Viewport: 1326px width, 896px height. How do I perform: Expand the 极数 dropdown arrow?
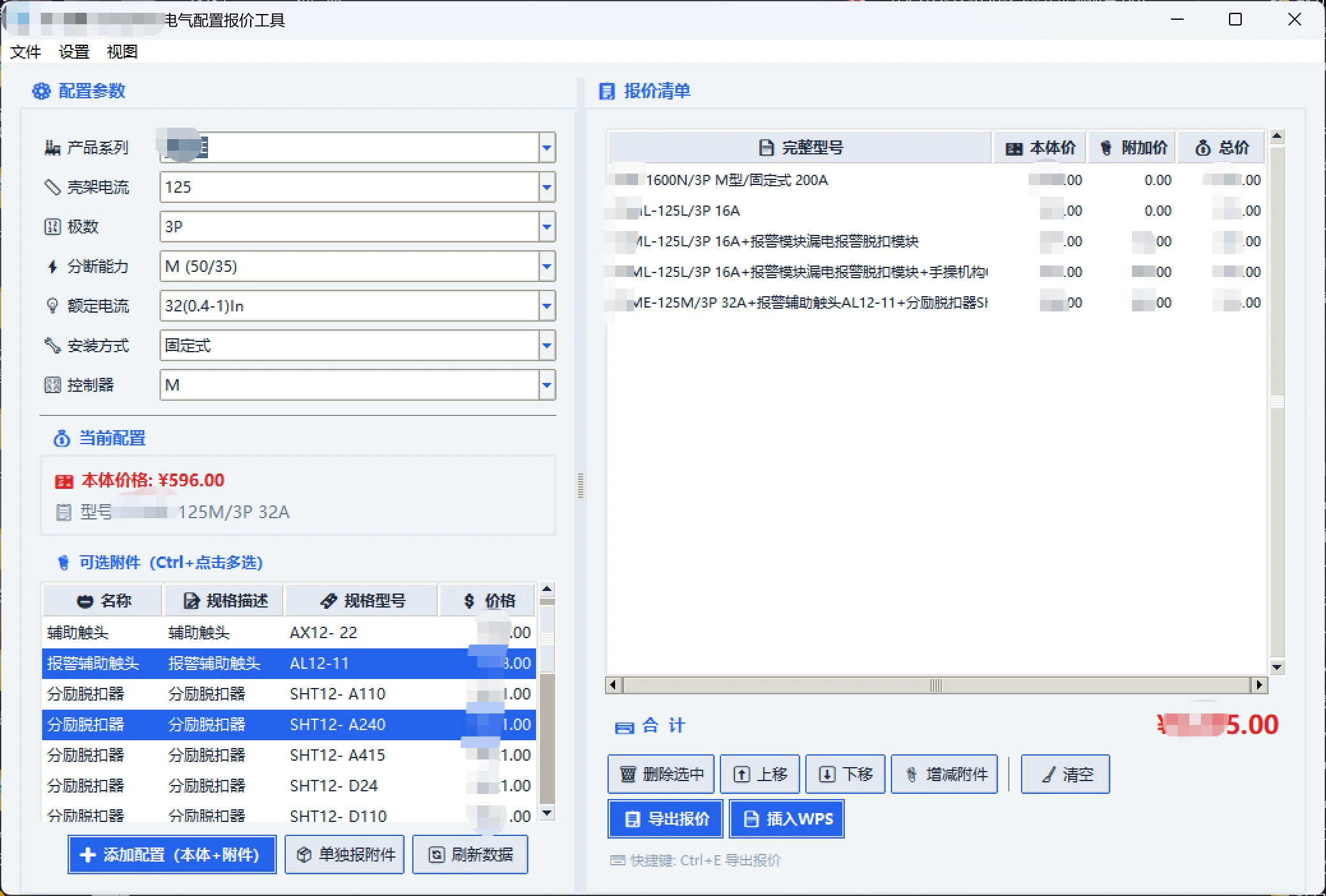pos(547,227)
